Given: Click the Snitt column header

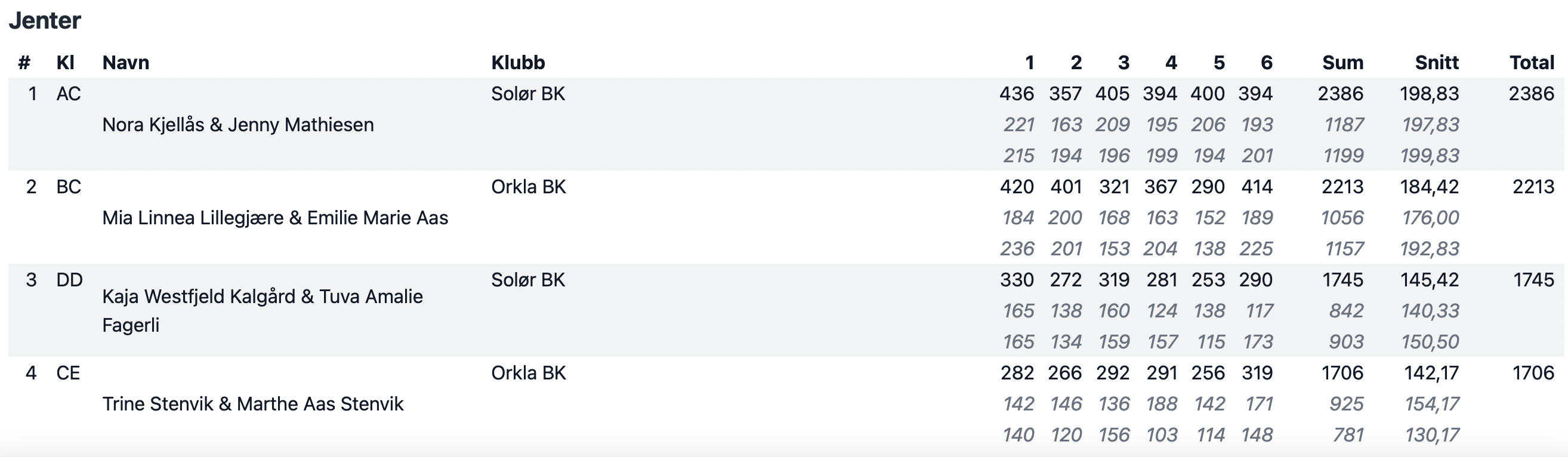Looking at the screenshot, I should [x=1437, y=62].
